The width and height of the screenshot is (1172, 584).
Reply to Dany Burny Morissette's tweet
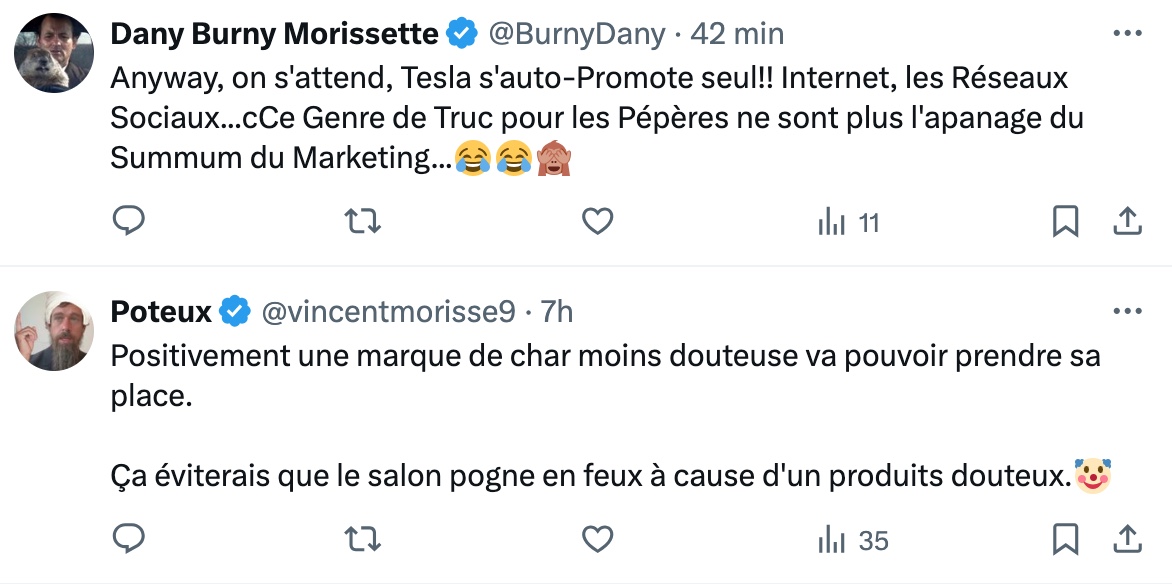[x=128, y=221]
